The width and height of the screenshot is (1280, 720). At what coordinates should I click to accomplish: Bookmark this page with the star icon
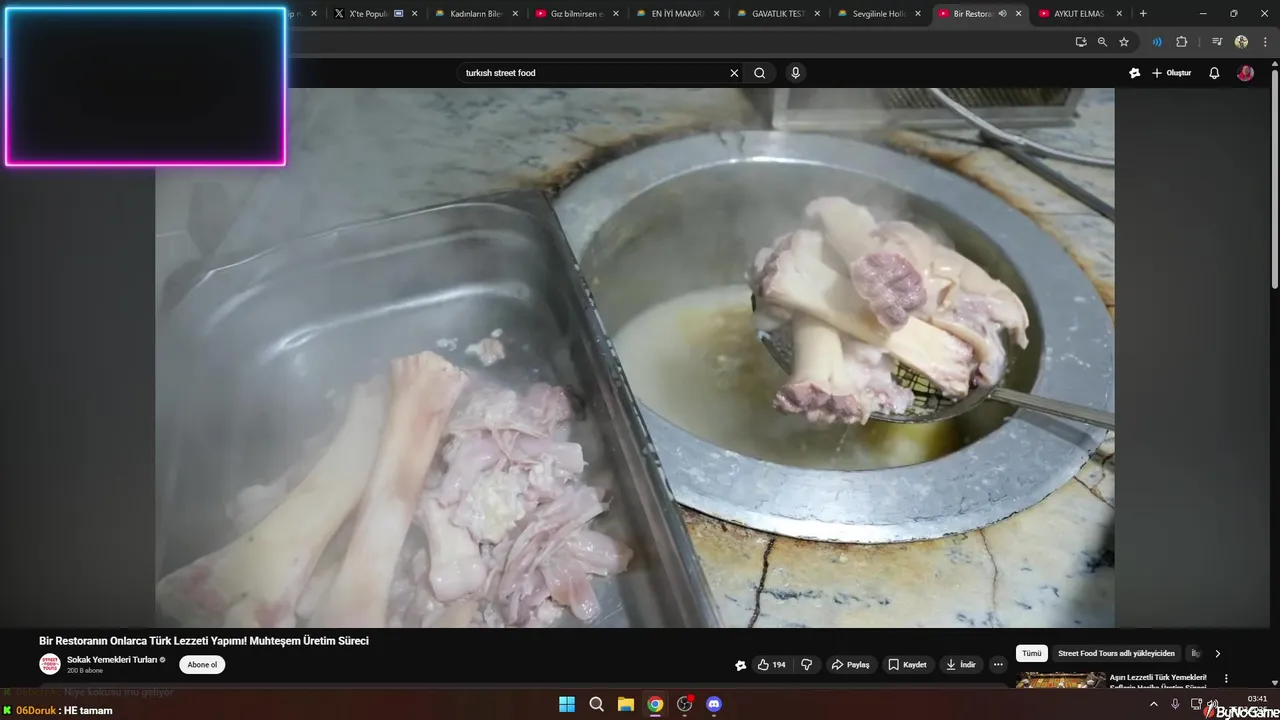(1124, 42)
